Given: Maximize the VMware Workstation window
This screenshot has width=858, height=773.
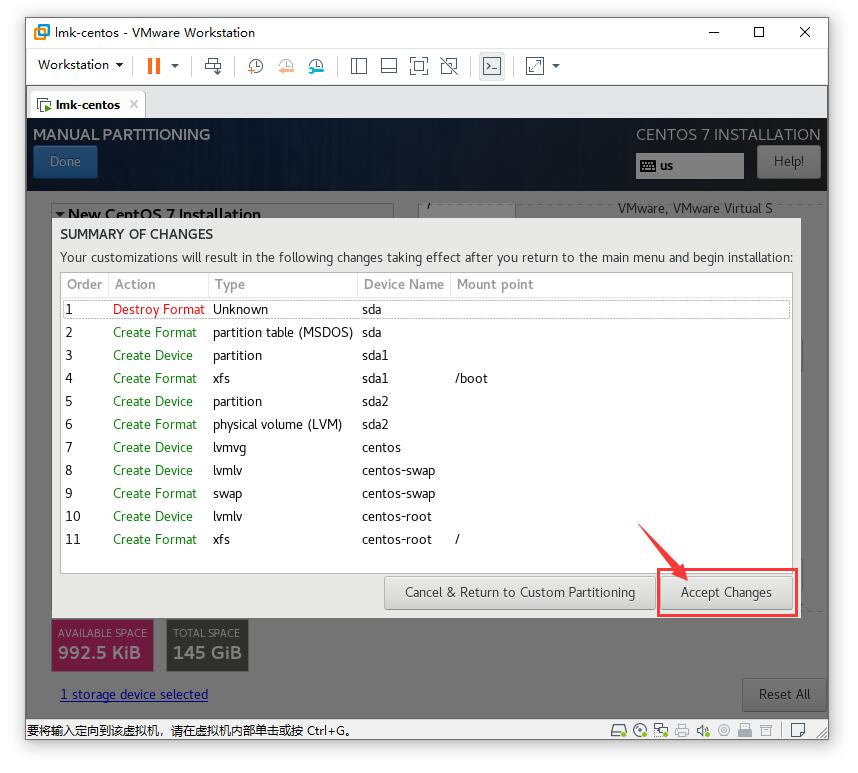Looking at the screenshot, I should 759,32.
